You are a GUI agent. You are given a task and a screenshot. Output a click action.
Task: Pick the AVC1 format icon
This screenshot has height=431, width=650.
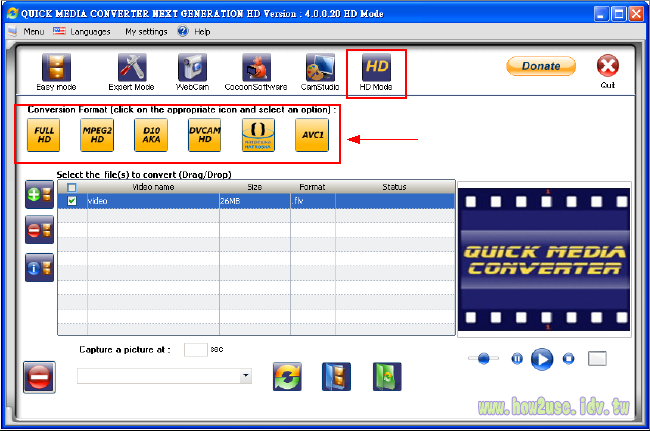pos(312,134)
